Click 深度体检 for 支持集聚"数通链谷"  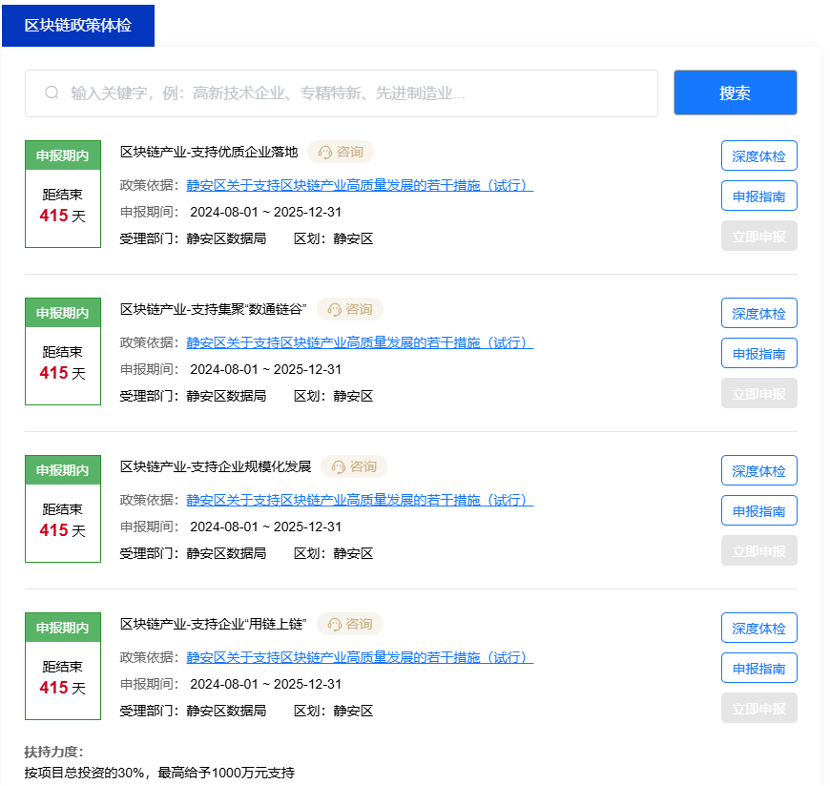click(x=758, y=313)
